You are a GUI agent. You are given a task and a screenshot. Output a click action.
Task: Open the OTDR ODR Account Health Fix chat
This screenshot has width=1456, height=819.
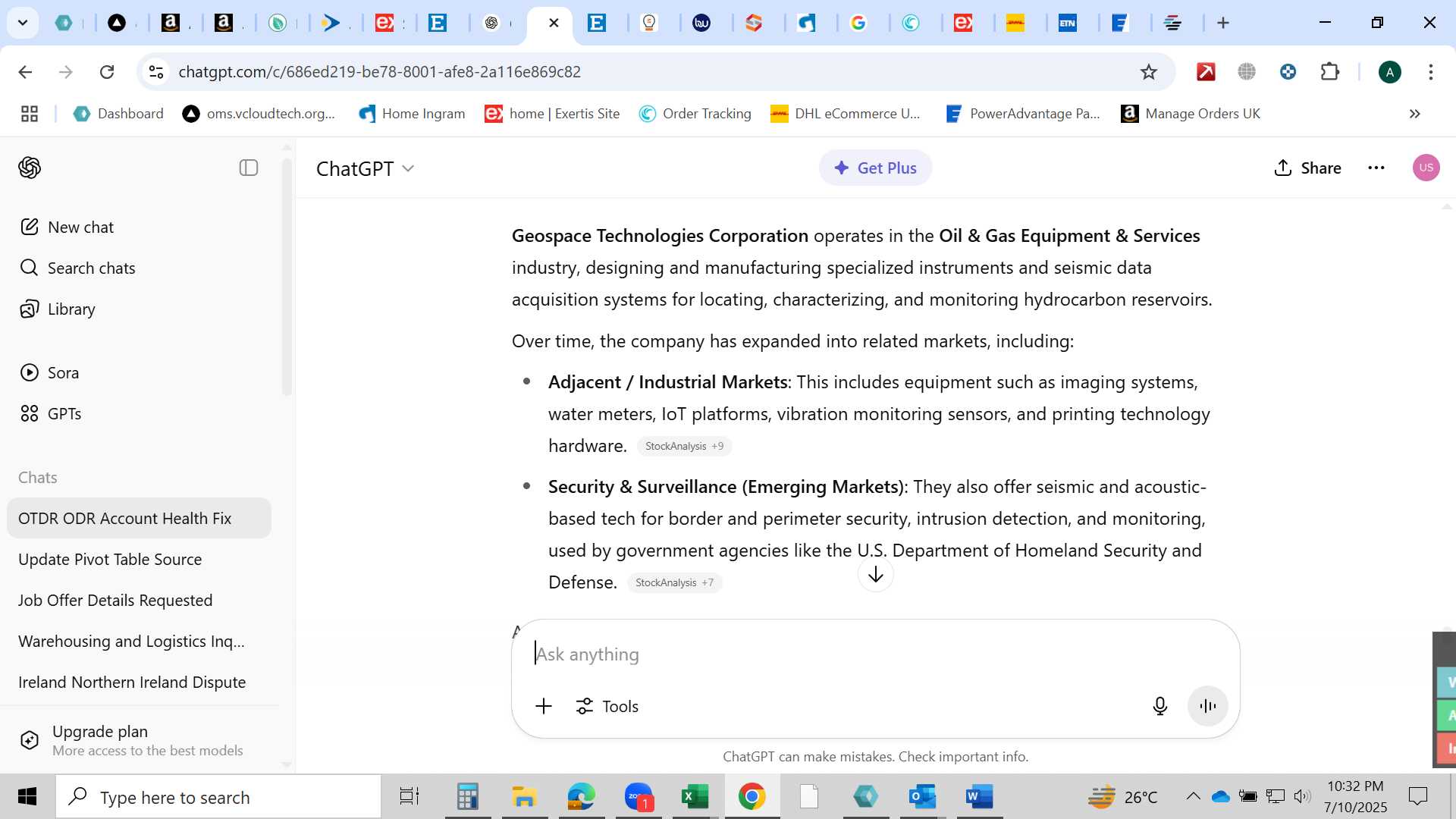[x=139, y=518]
